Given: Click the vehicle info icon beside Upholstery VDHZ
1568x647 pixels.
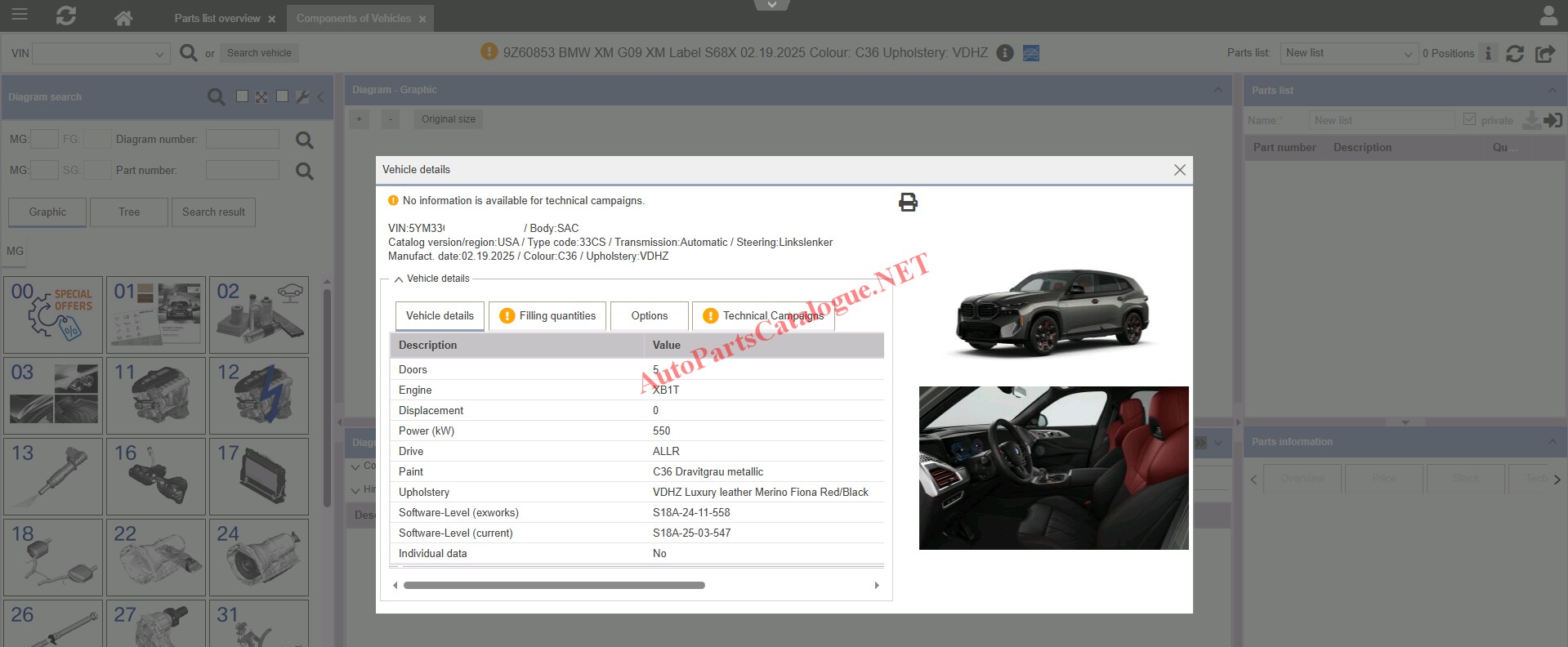Looking at the screenshot, I should coord(1005,53).
